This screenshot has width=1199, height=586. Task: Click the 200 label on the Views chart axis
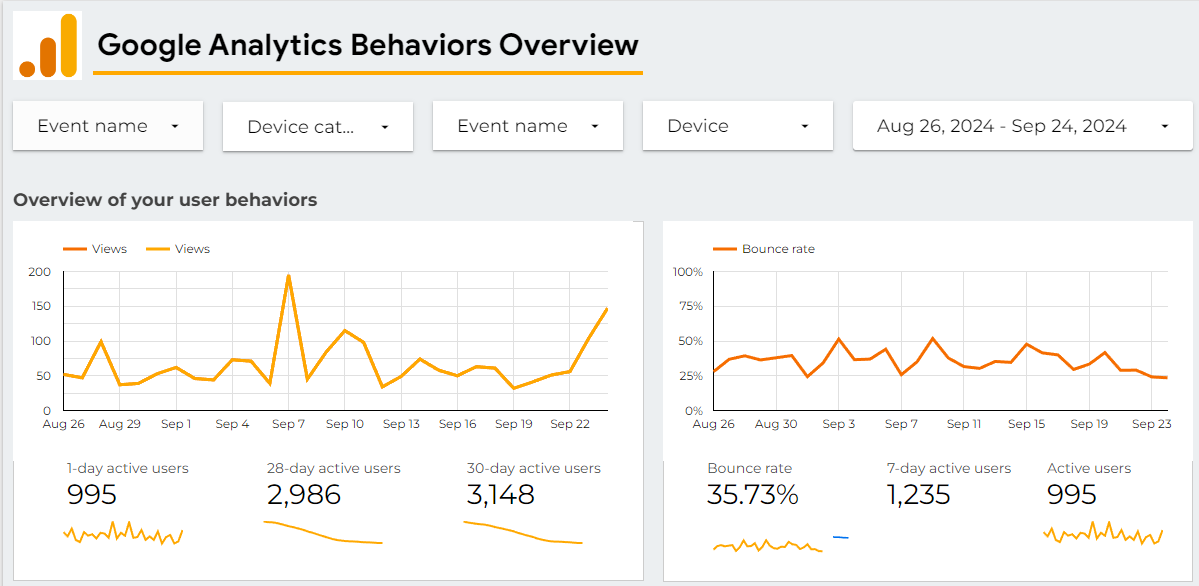point(38,272)
